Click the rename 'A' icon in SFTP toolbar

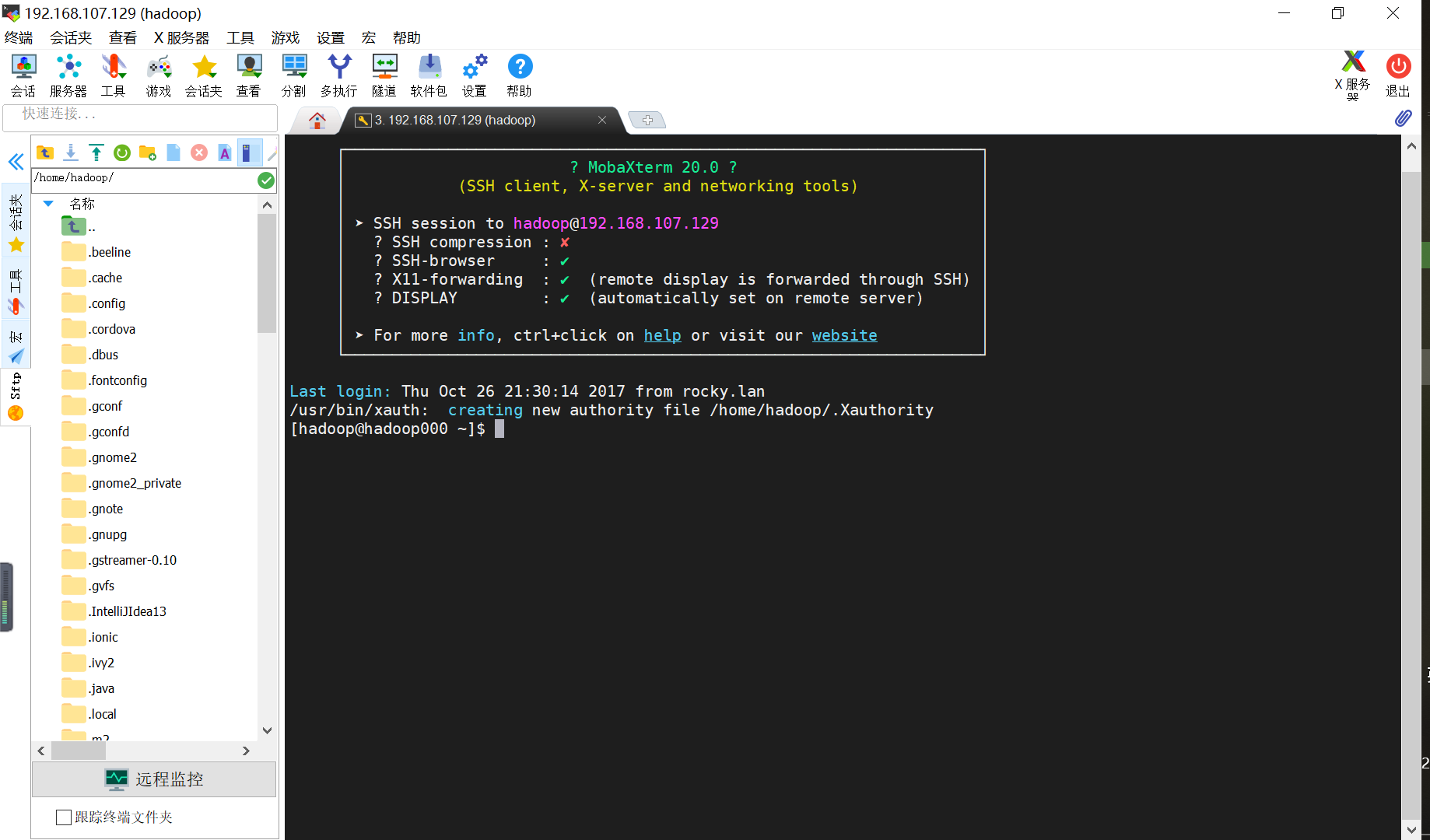pyautogui.click(x=225, y=152)
